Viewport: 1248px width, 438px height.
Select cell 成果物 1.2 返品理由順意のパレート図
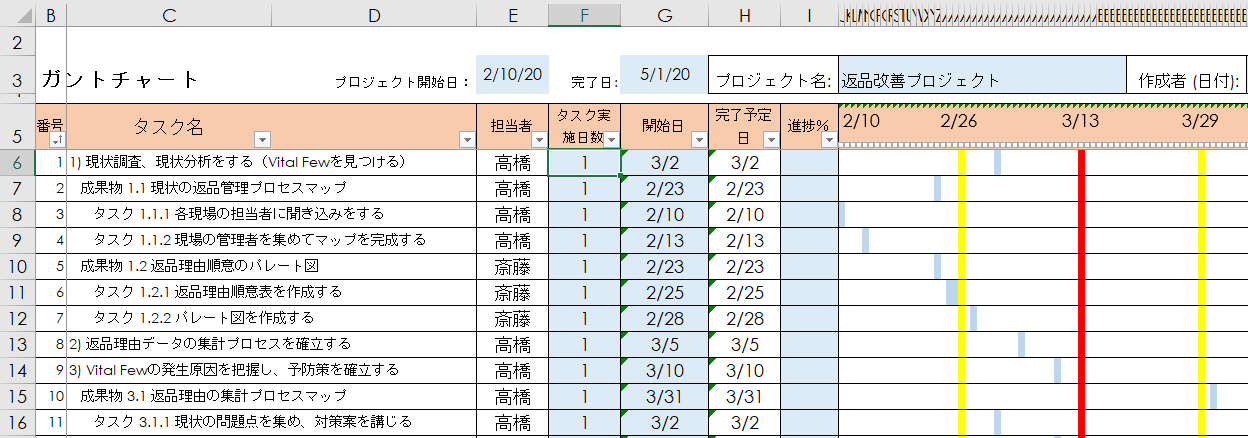click(x=271, y=266)
